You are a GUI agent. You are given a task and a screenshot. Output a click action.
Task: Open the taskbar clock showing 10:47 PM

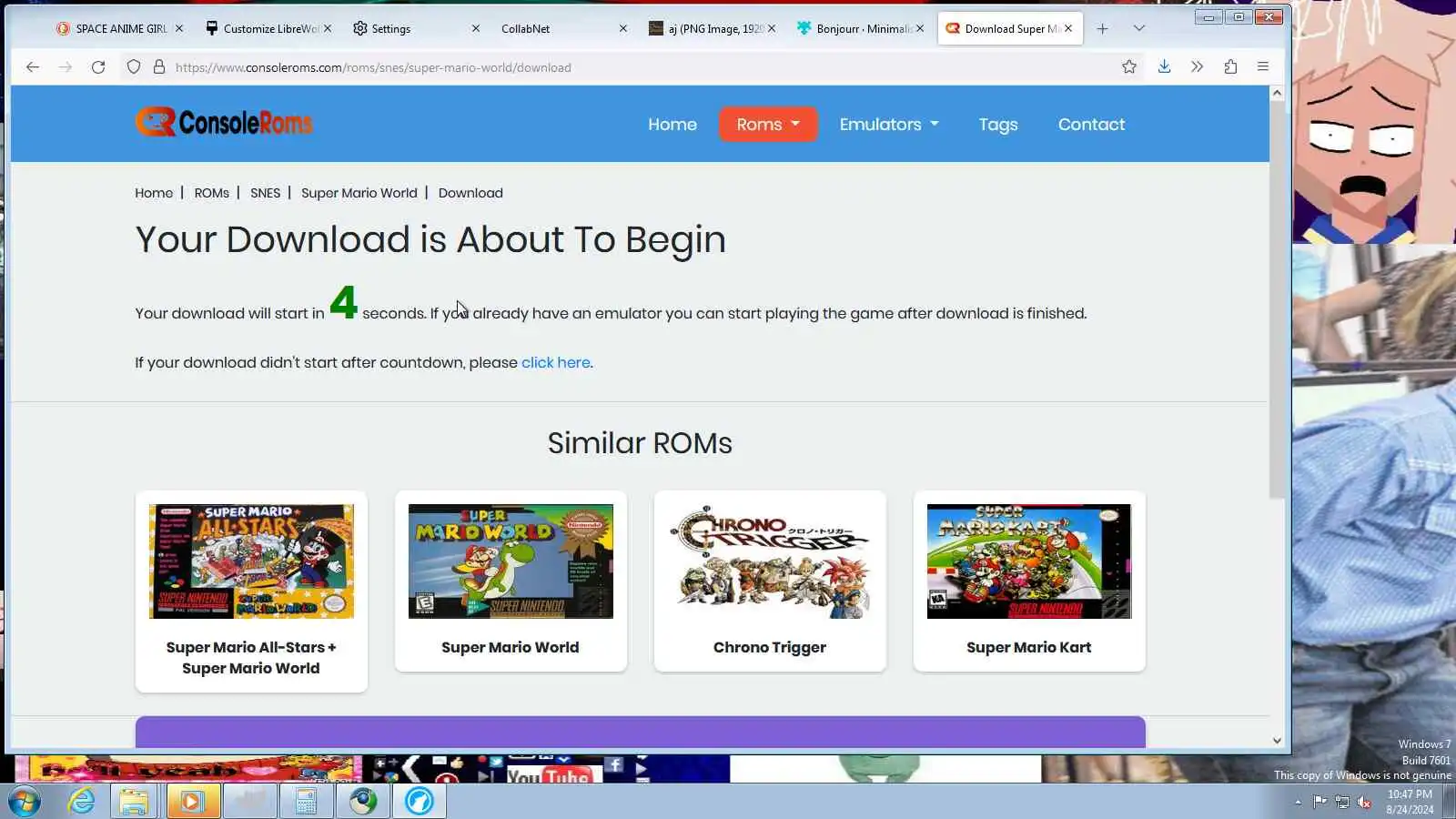(x=1410, y=802)
